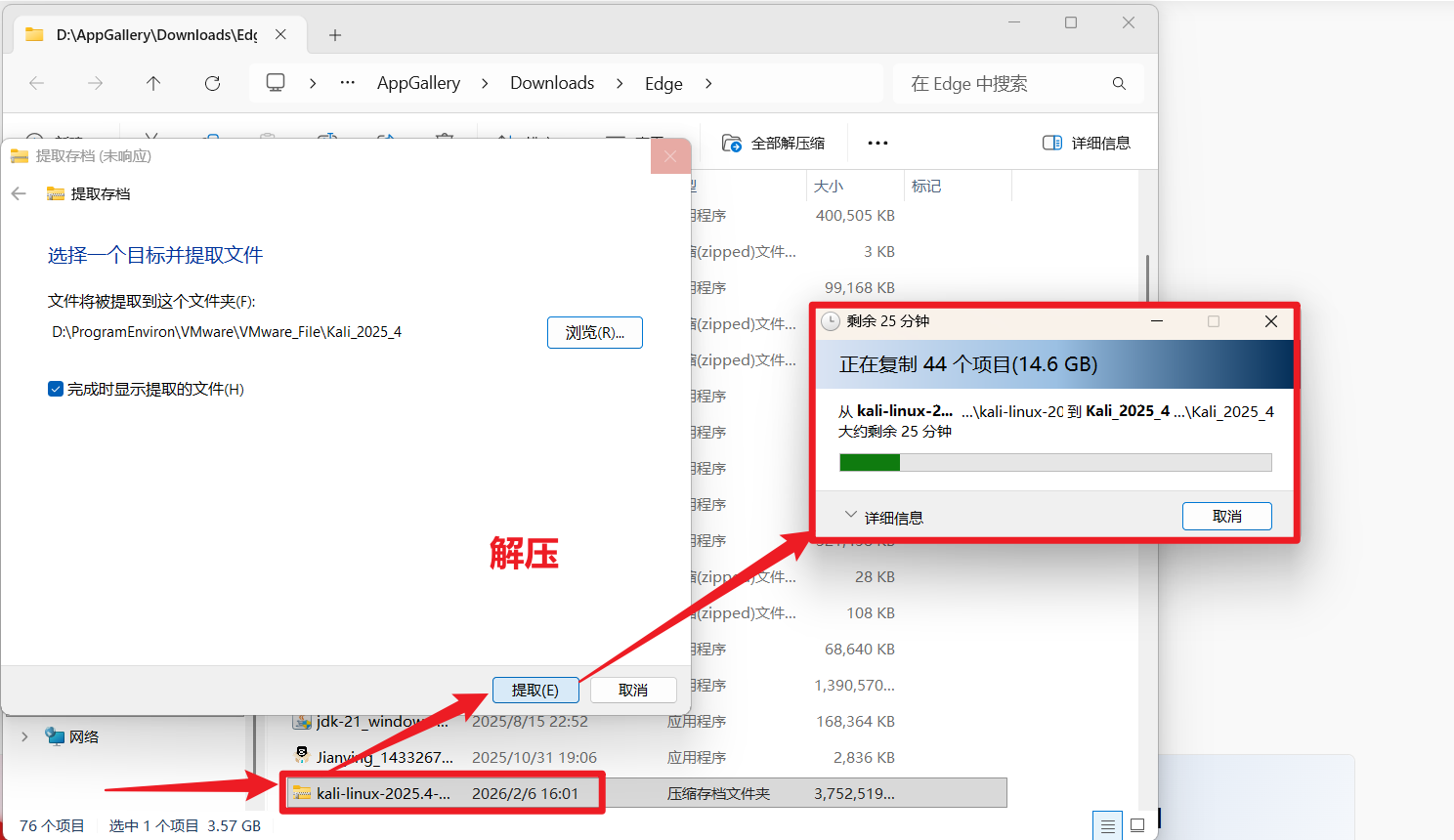Refresh the Edge folder view
Image resolution: width=1454 pixels, height=840 pixels.
click(x=212, y=84)
